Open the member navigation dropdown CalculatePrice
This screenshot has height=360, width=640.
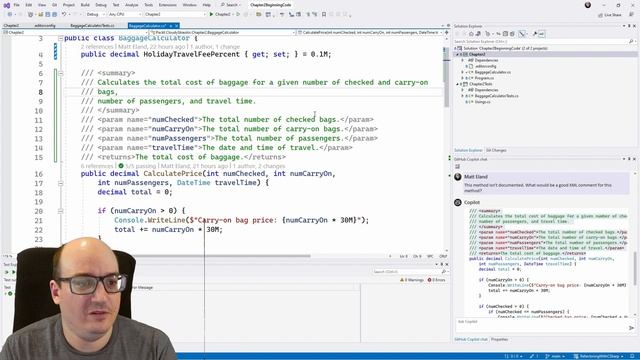pyautogui.click(x=371, y=32)
